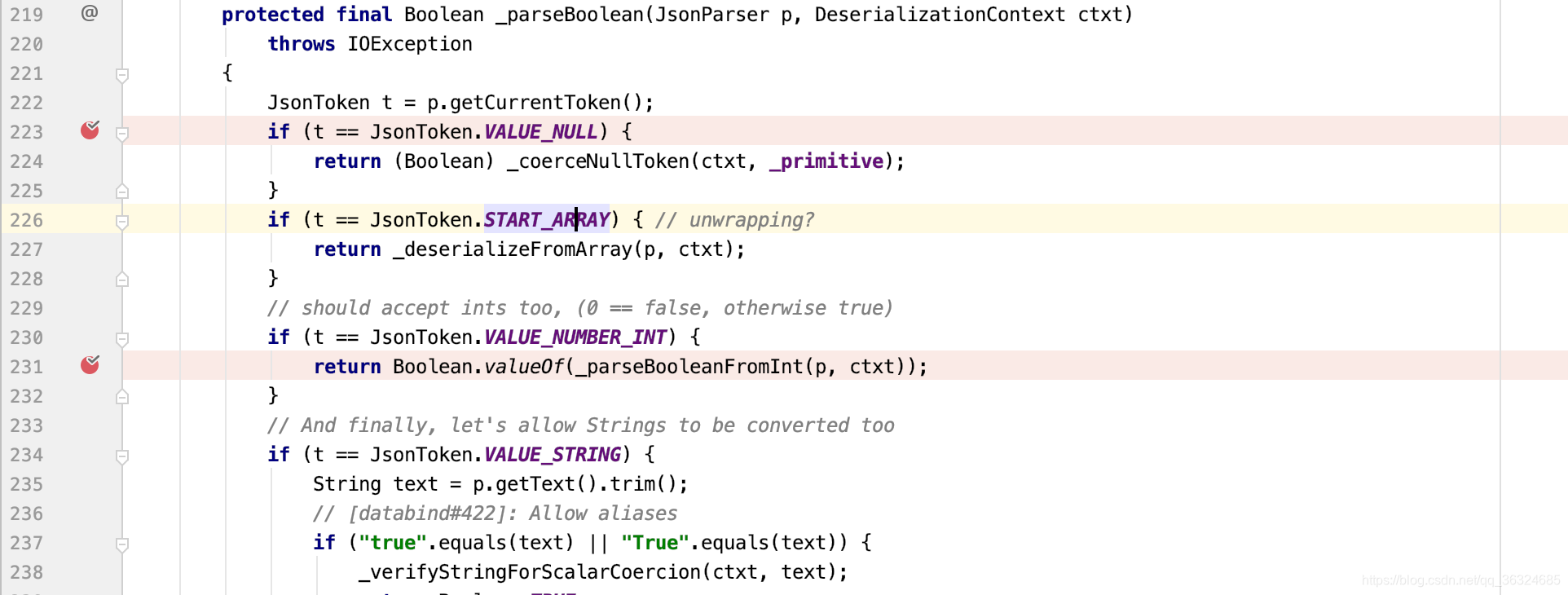
Task: Click the DeserializationContext parameter type
Action: (940, 15)
